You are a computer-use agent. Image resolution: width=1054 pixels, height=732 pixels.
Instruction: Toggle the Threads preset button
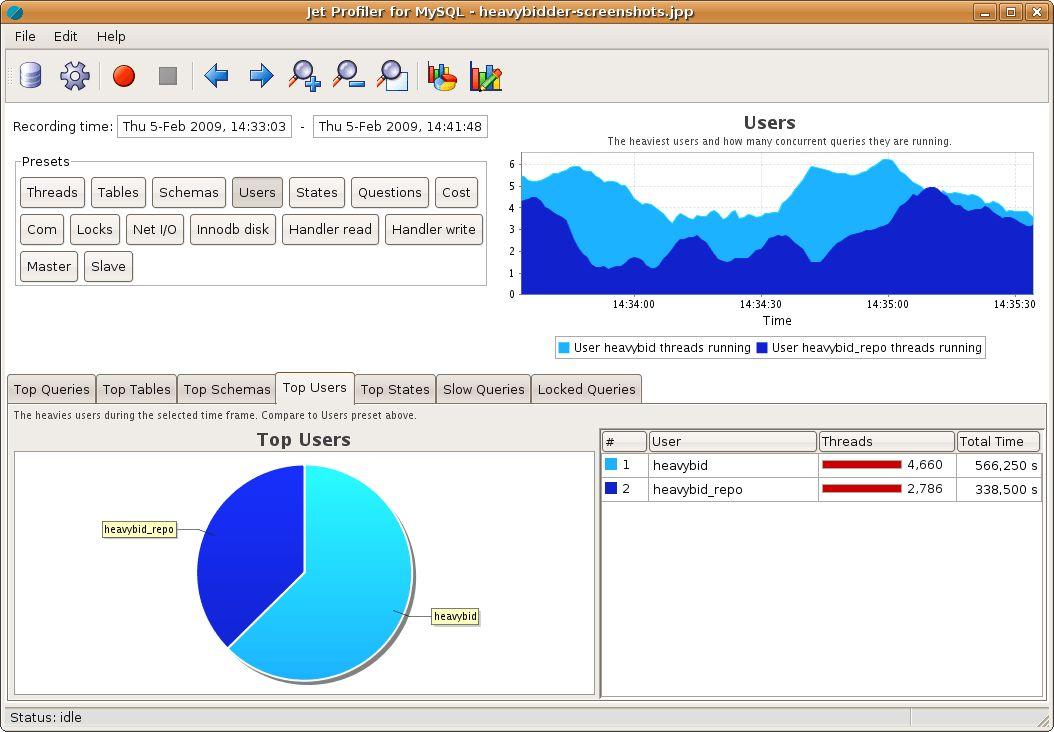pyautogui.click(x=52, y=192)
